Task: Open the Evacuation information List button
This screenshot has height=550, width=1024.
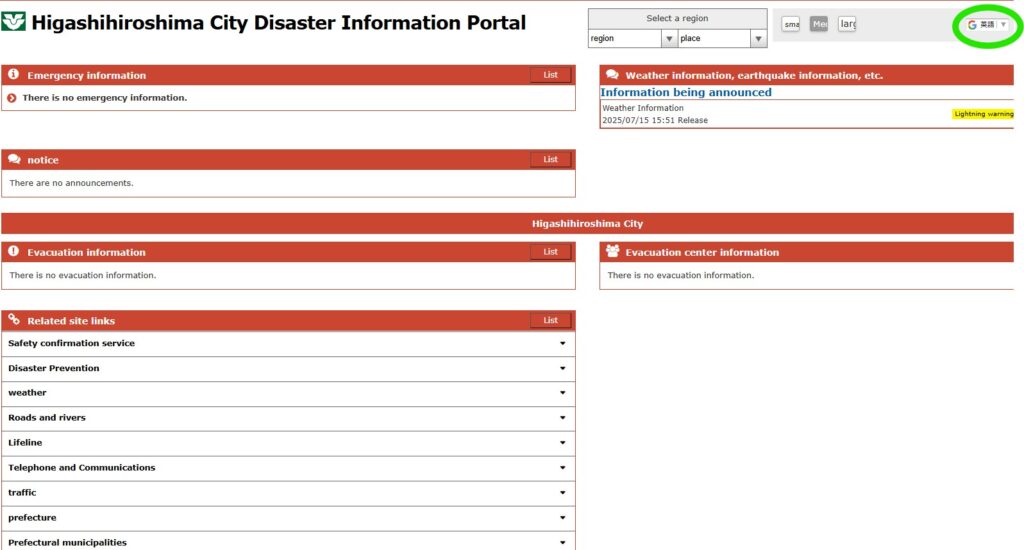Action: click(x=550, y=252)
